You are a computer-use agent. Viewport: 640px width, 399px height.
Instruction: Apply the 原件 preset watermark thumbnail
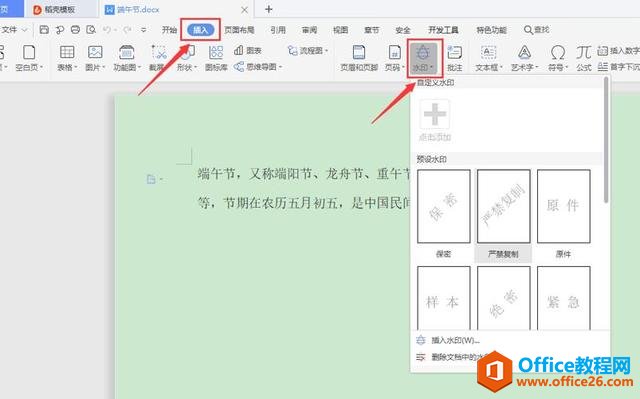coord(564,206)
